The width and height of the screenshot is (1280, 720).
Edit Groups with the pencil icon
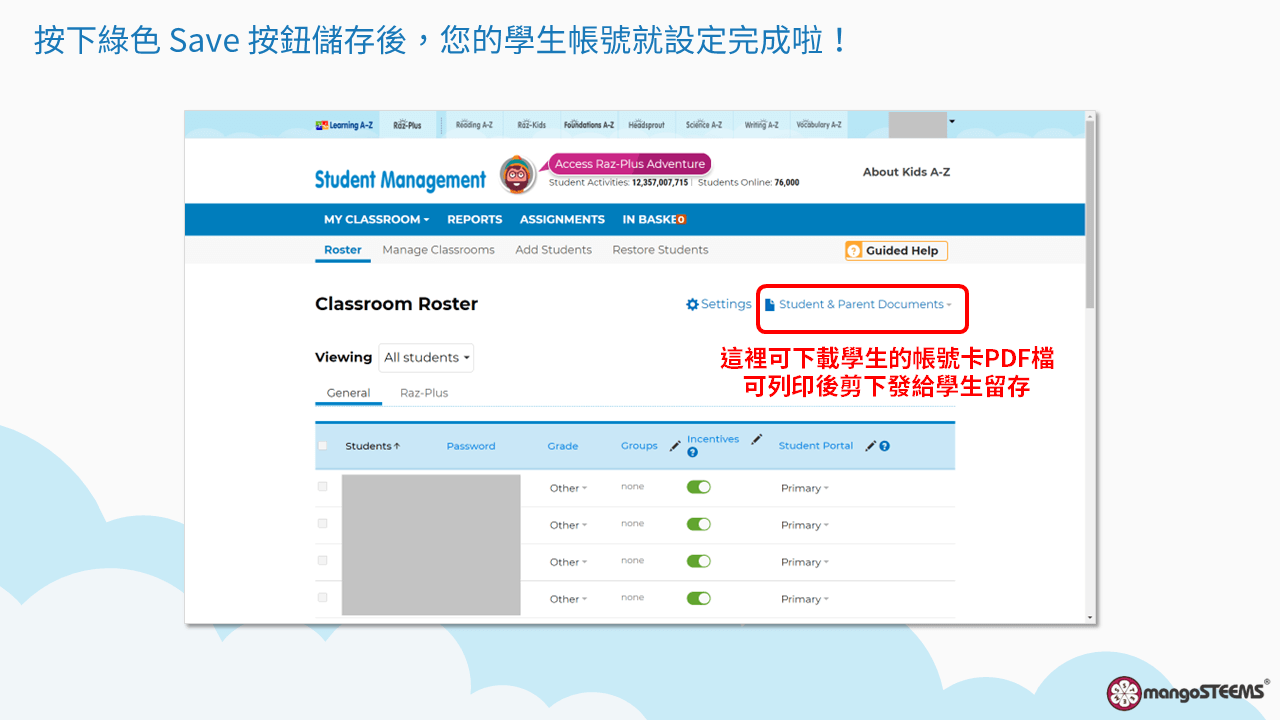coord(676,445)
